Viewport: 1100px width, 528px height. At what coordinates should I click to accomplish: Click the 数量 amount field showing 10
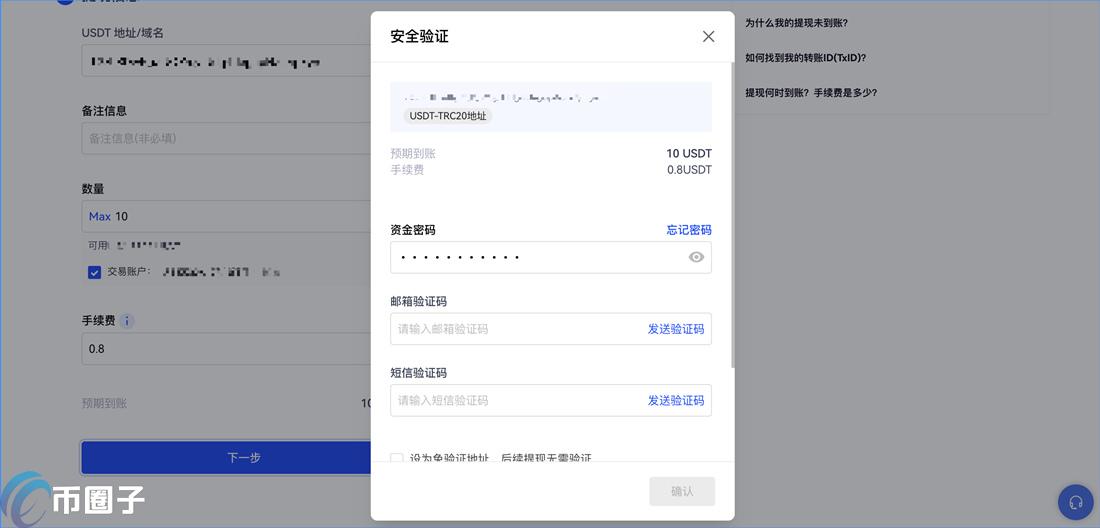tap(226, 217)
